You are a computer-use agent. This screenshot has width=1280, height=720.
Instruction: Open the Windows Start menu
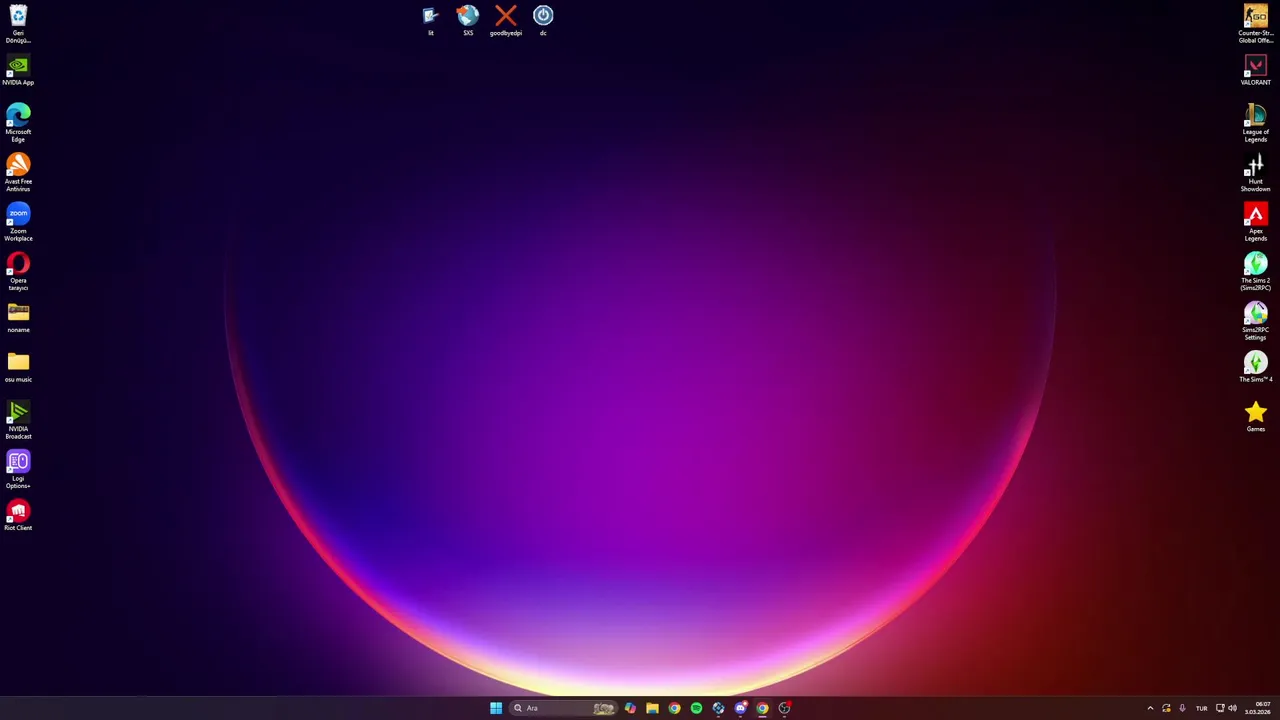[496, 708]
